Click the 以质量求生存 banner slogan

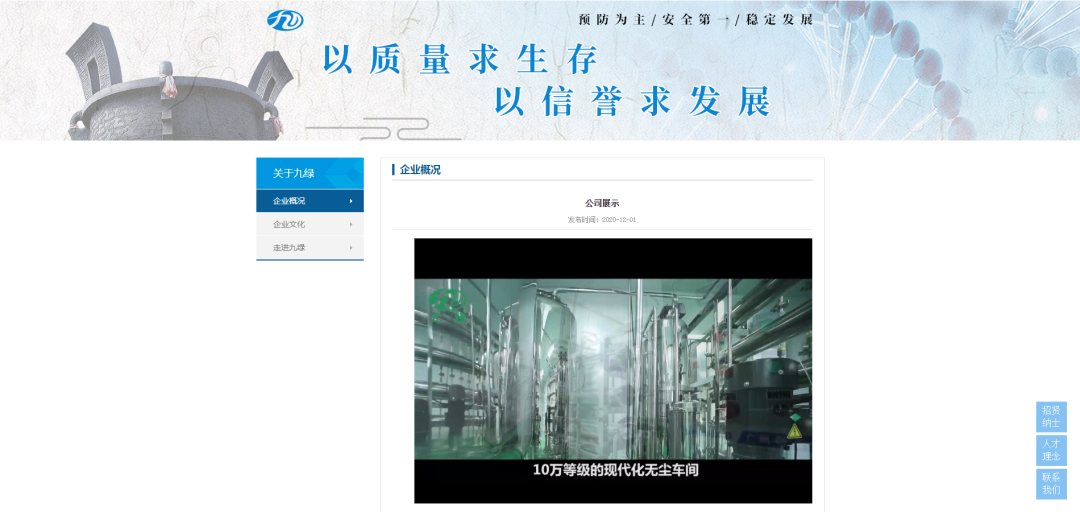(460, 60)
